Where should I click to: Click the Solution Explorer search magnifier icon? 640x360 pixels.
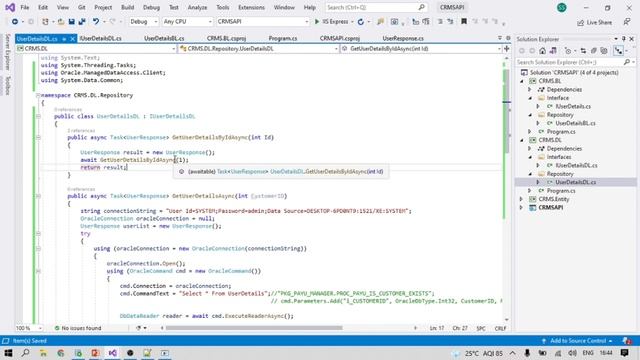coord(627,62)
